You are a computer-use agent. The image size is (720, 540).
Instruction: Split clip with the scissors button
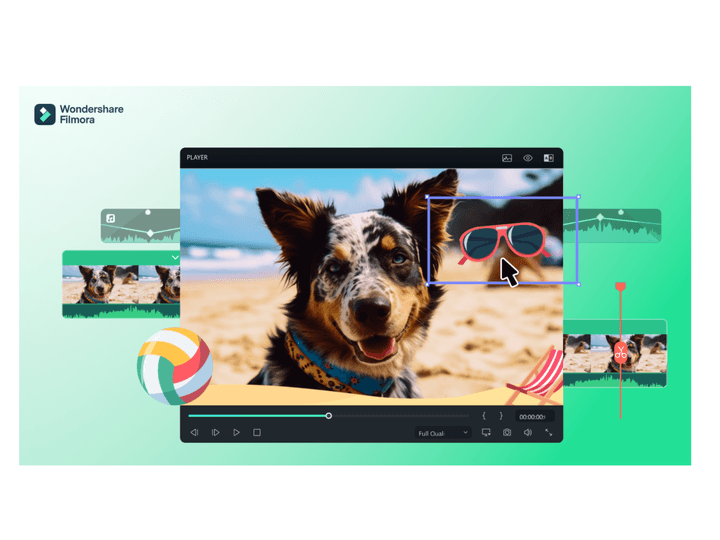pos(621,353)
